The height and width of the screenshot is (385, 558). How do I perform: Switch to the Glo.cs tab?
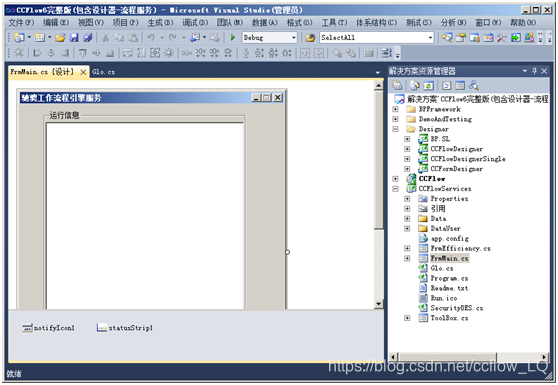(103, 72)
